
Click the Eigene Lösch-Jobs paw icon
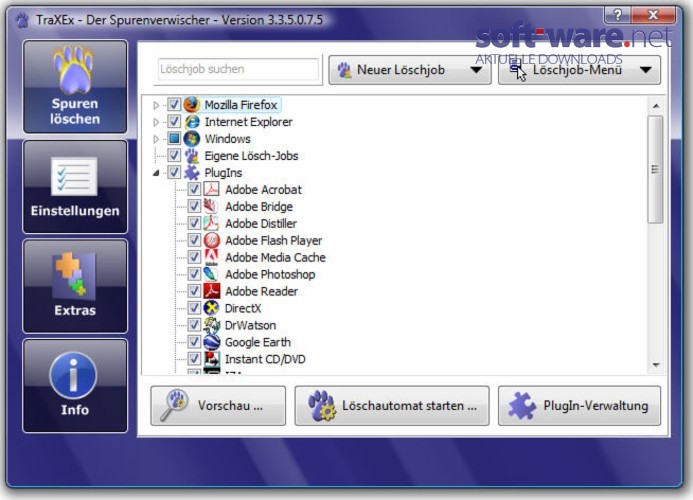pyautogui.click(x=191, y=156)
